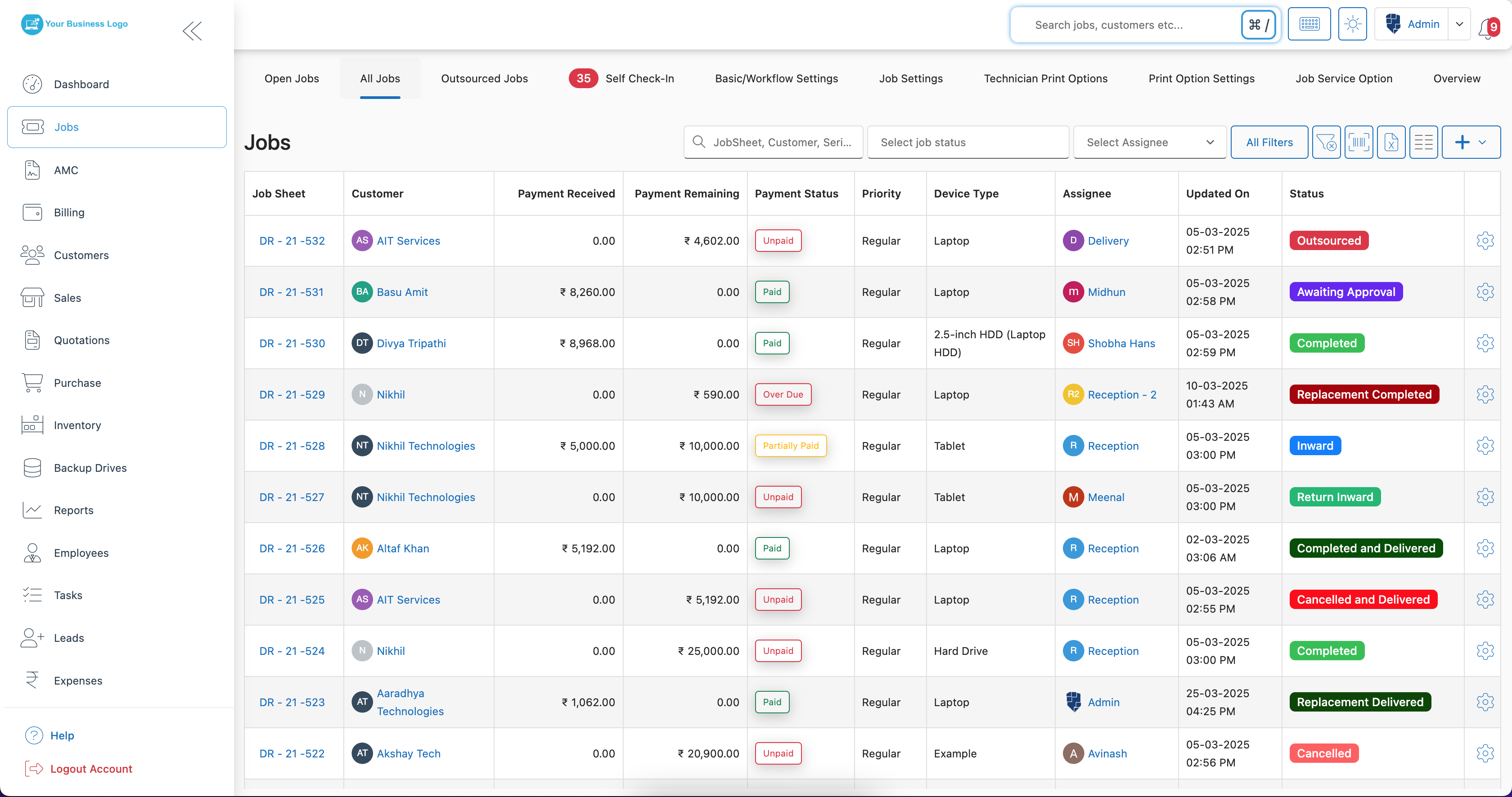This screenshot has width=1512, height=797.
Task: Open the Select job status dropdown
Action: [968, 142]
